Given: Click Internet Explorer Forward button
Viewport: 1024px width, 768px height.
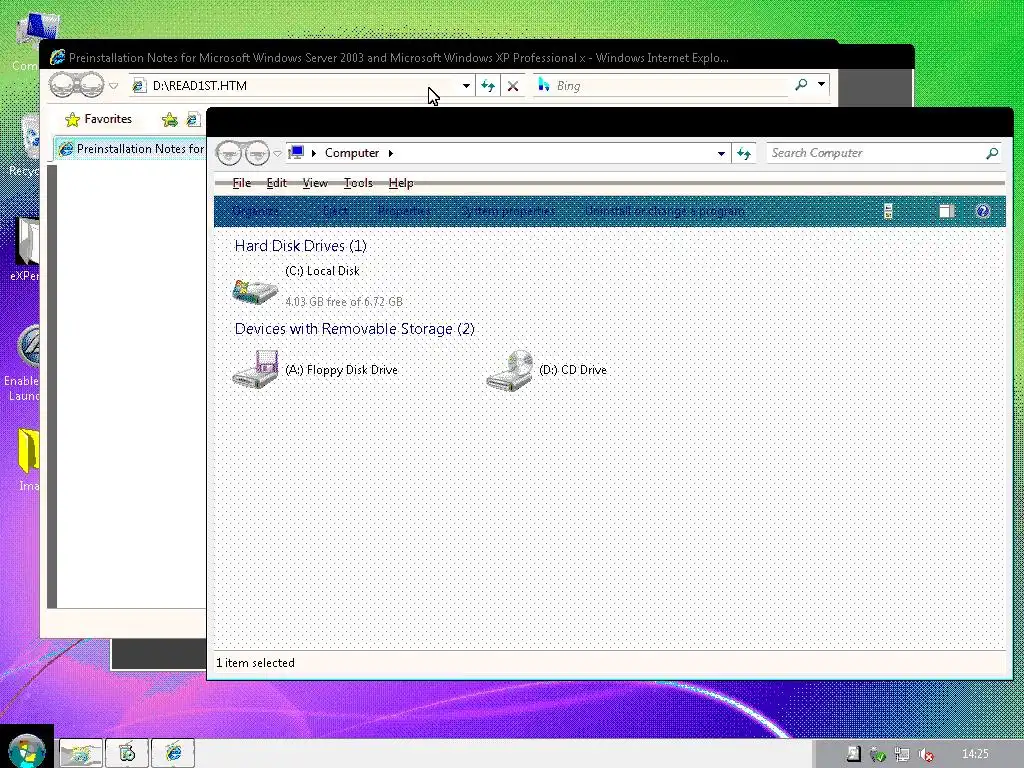Looking at the screenshot, I should [91, 85].
